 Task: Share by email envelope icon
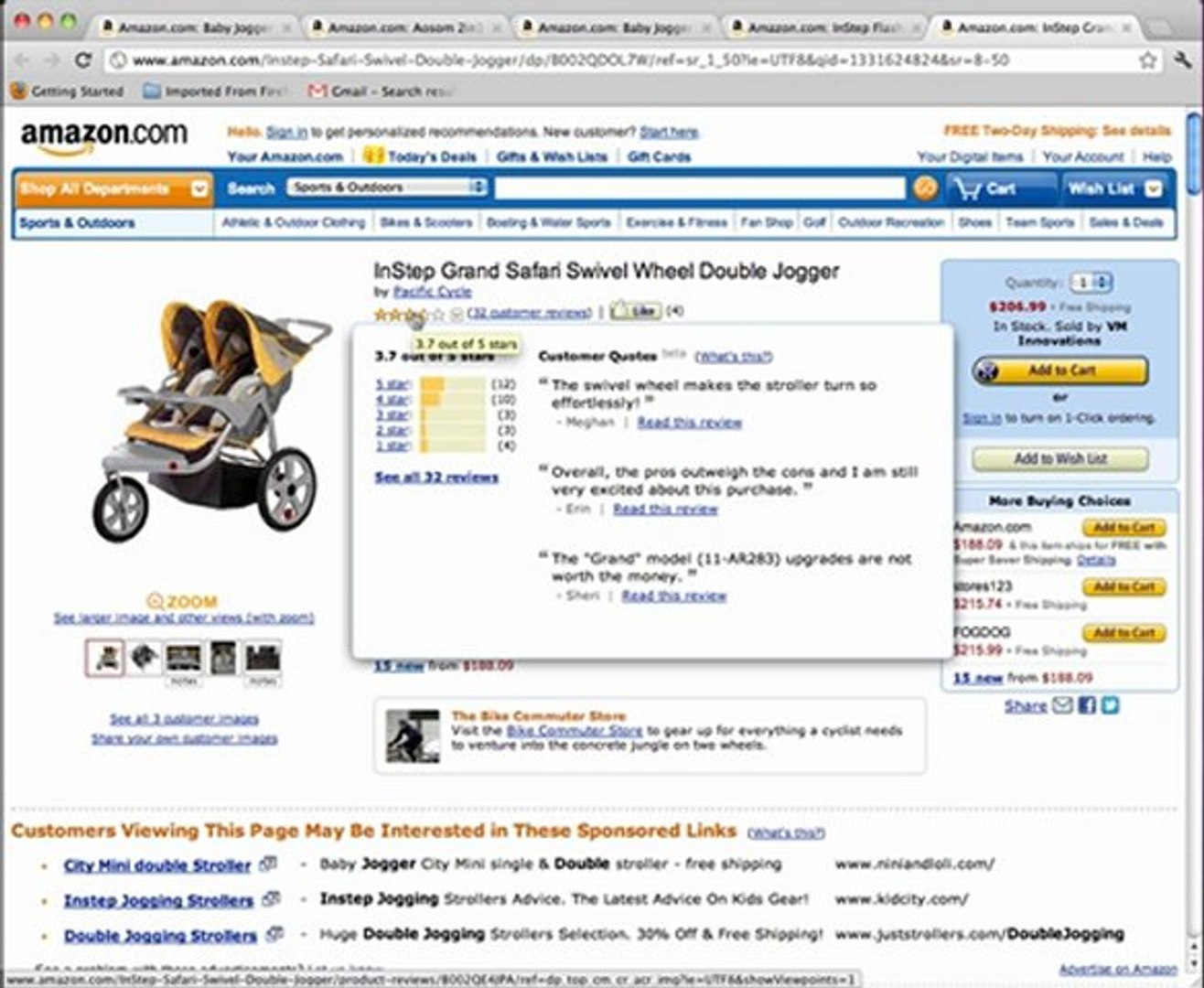pos(1062,705)
